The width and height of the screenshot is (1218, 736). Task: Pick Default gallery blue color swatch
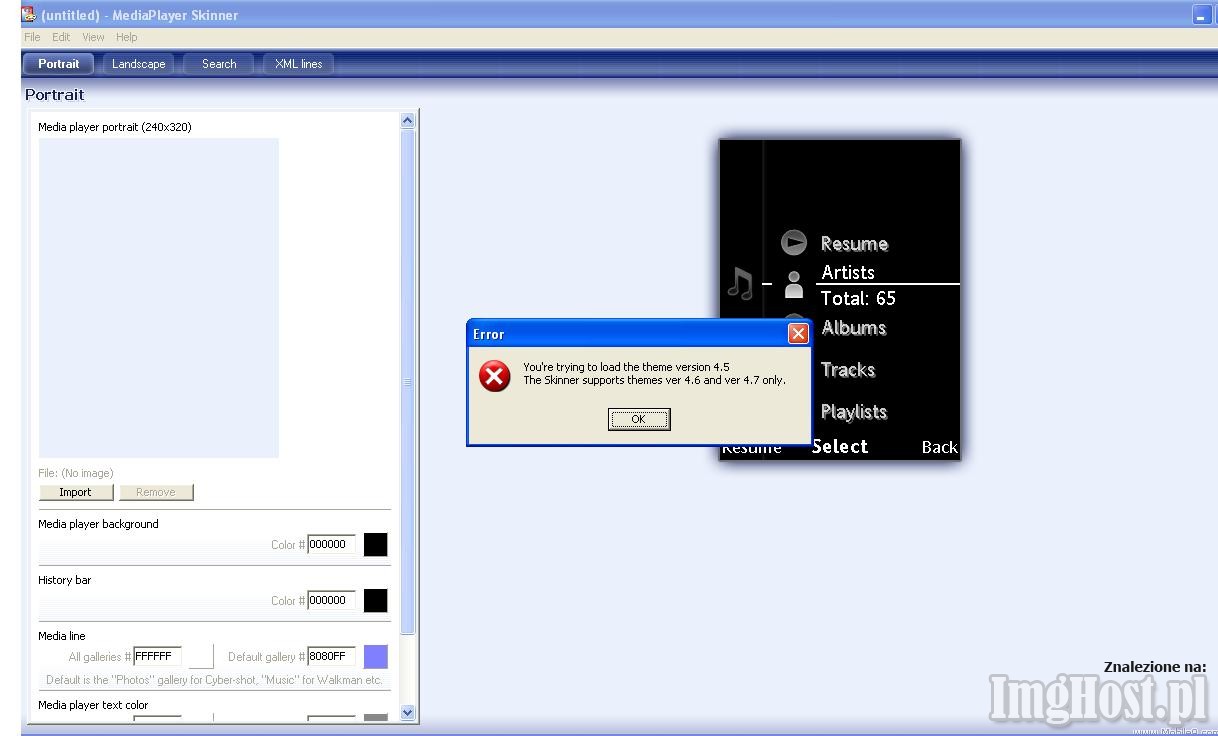[375, 657]
